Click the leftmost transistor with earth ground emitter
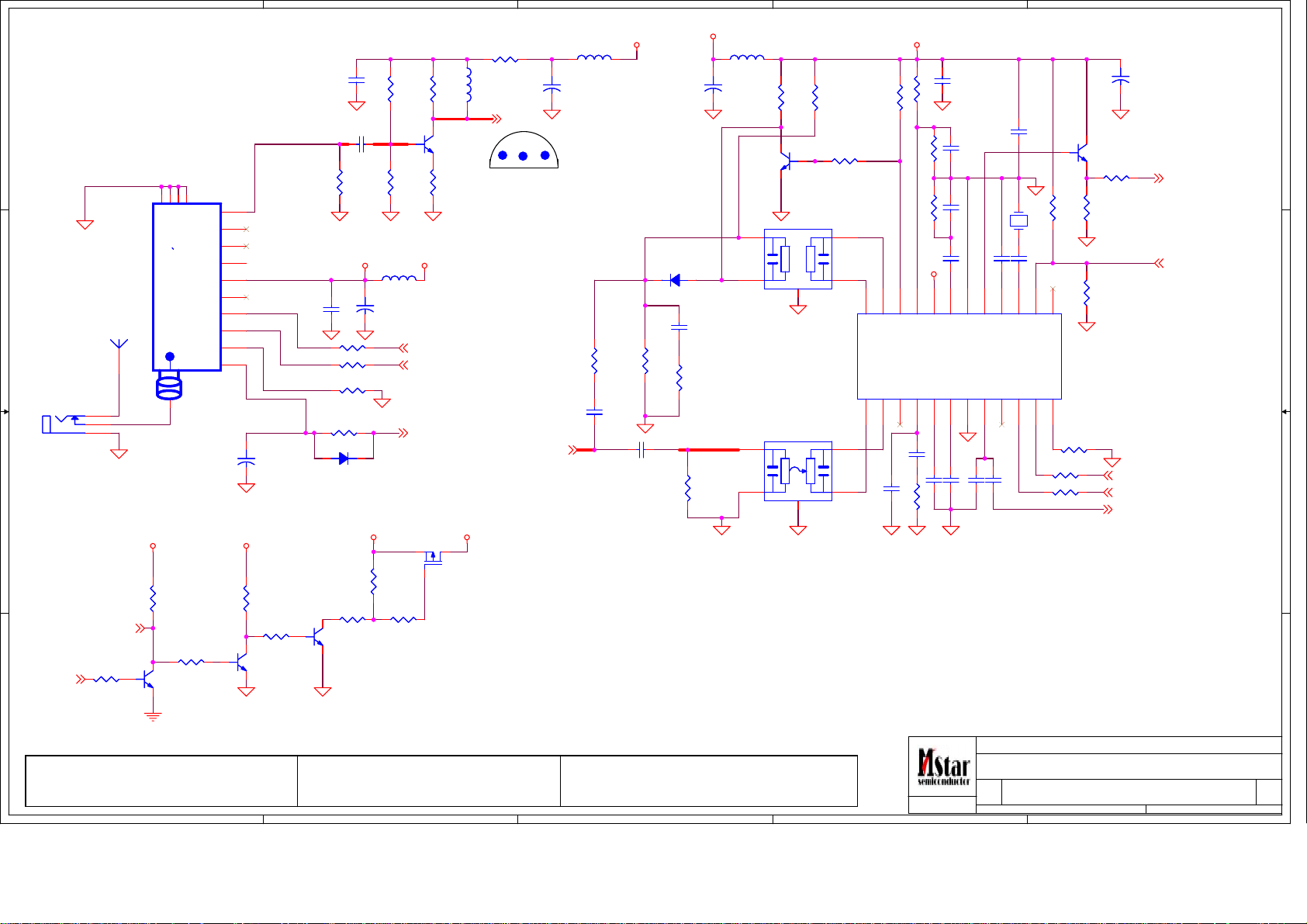This screenshot has width=1307, height=924. [147, 680]
